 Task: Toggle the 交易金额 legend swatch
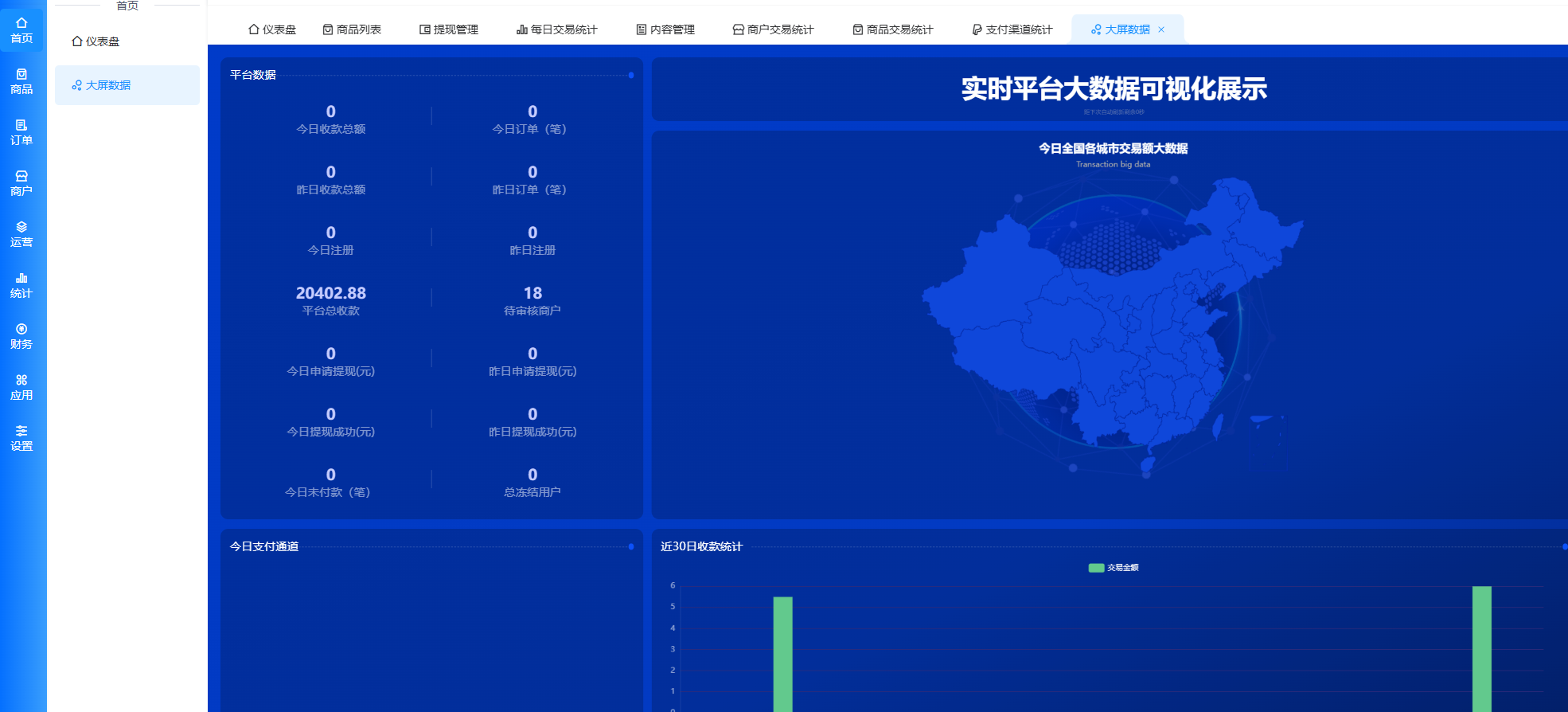(x=1096, y=568)
